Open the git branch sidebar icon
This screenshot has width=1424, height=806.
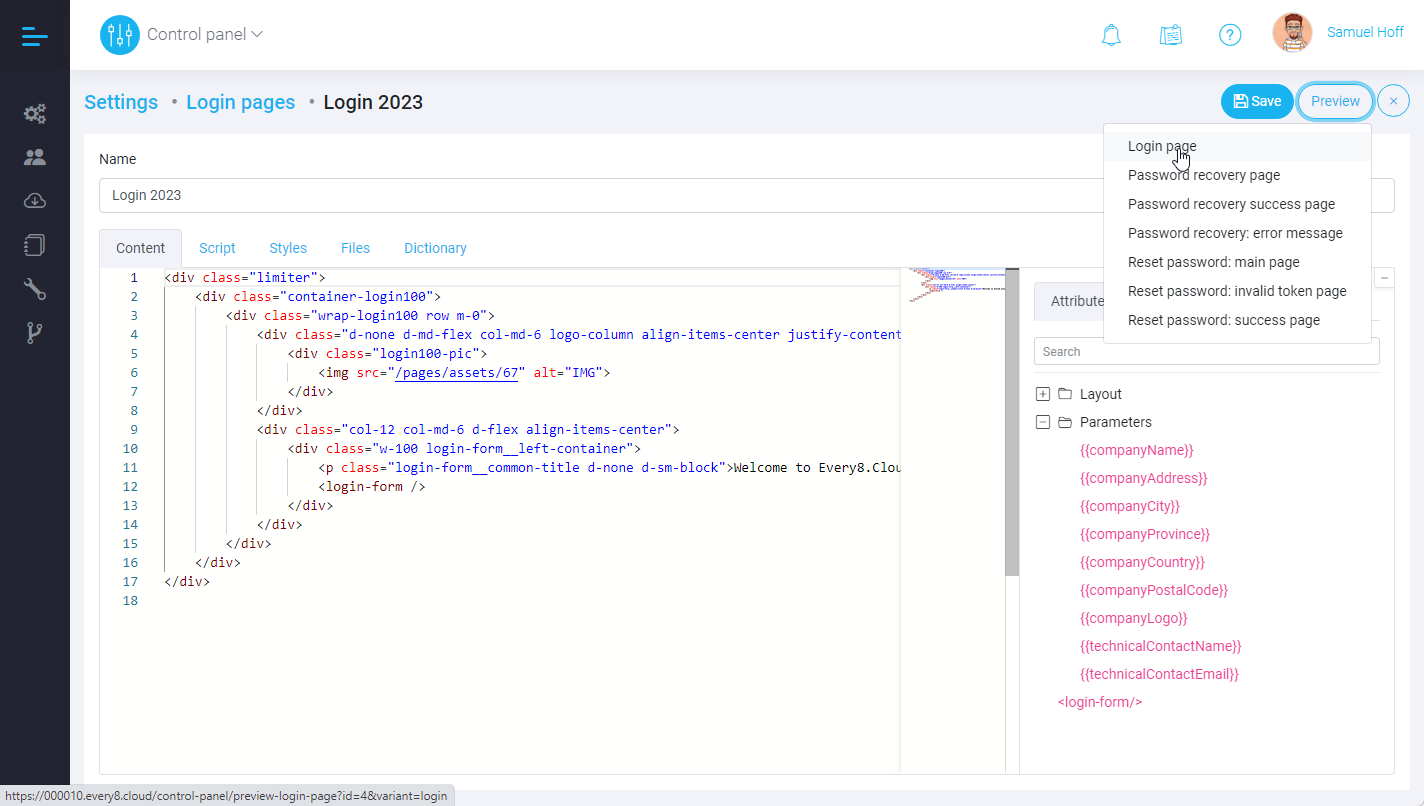click(x=35, y=334)
